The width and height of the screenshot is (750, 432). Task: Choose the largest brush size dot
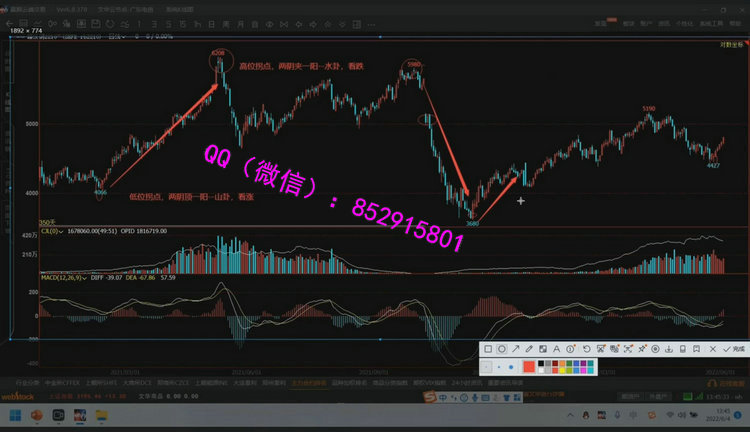point(513,367)
